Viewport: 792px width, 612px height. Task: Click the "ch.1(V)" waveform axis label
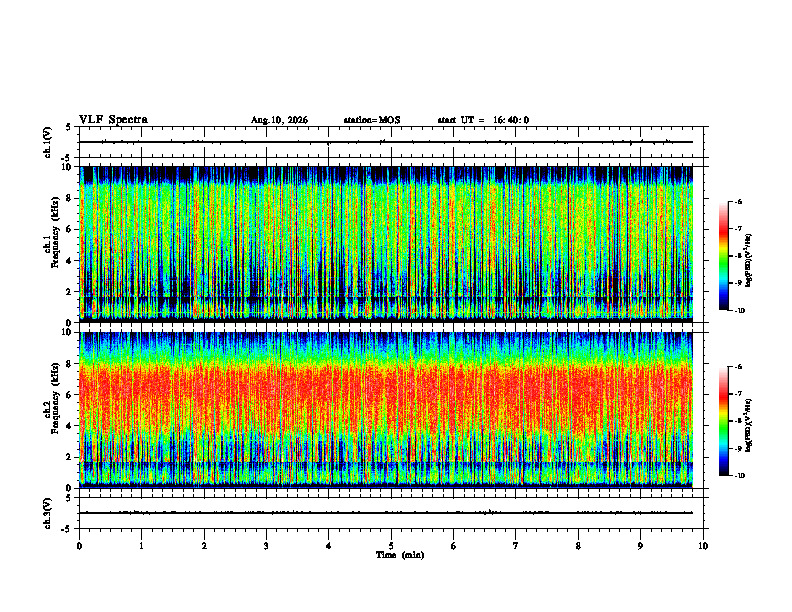(x=48, y=142)
